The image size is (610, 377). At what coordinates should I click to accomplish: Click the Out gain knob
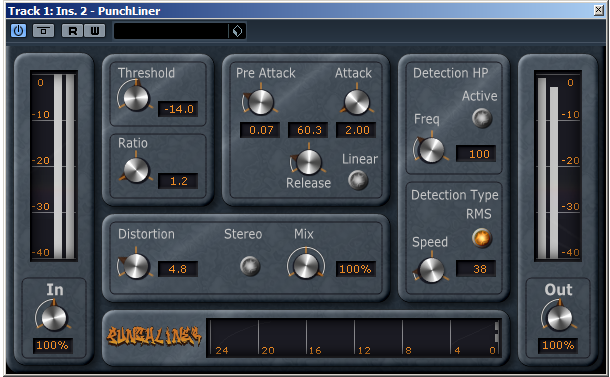click(x=559, y=317)
